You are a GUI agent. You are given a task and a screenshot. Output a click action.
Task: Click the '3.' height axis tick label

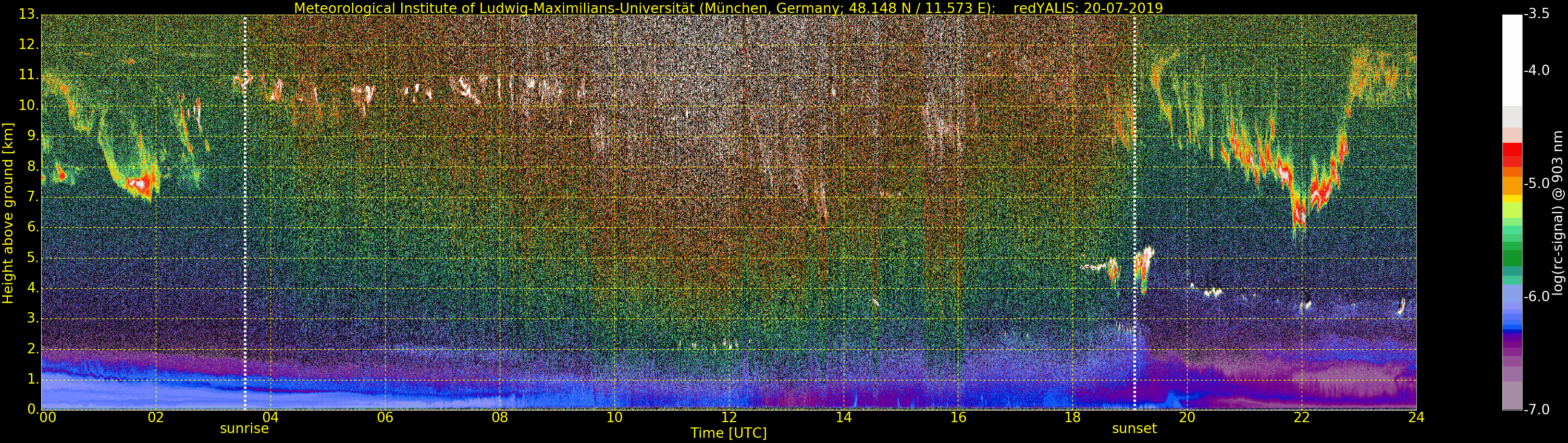(x=32, y=318)
